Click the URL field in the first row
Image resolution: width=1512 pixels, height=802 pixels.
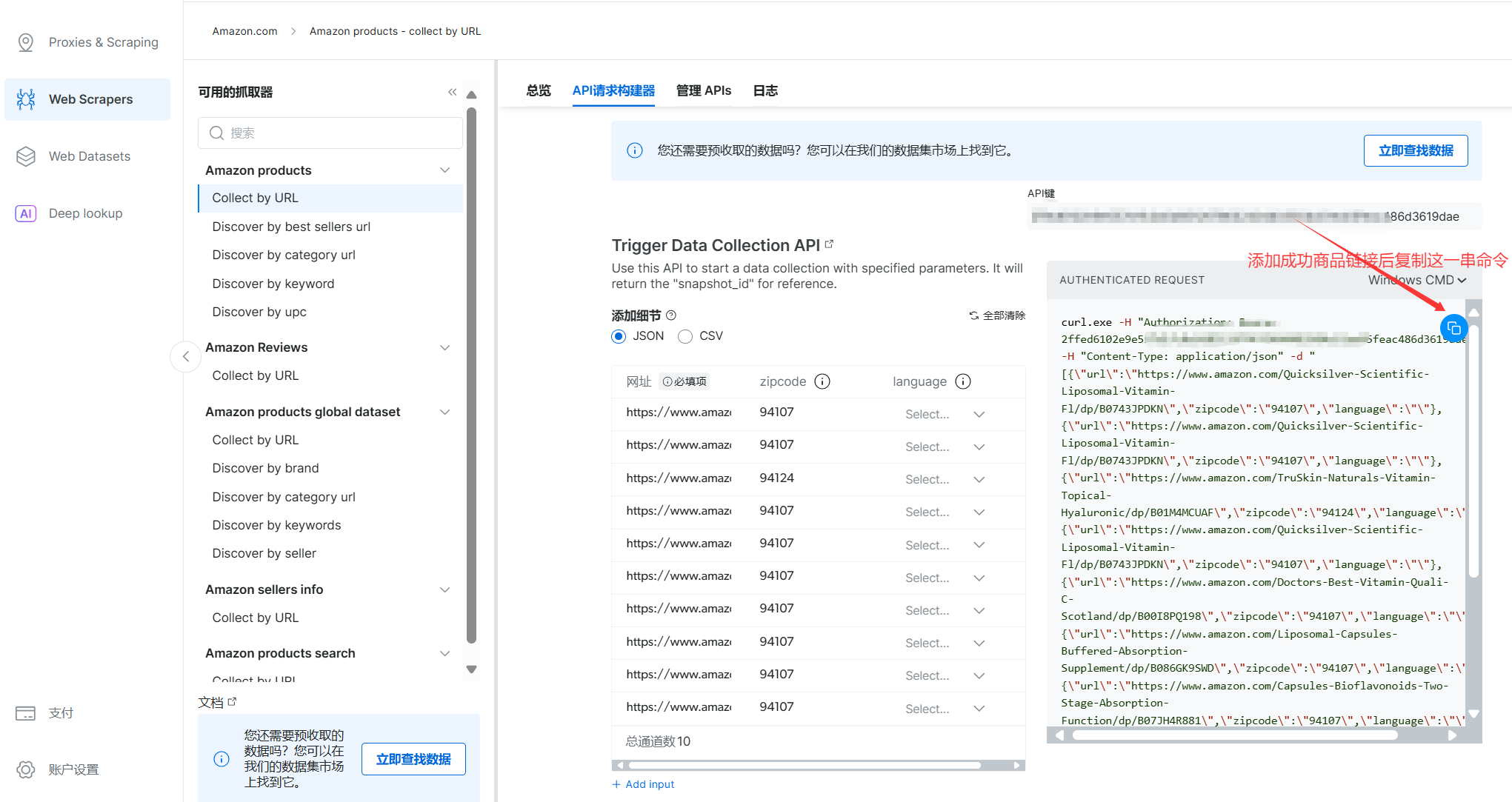coord(679,412)
